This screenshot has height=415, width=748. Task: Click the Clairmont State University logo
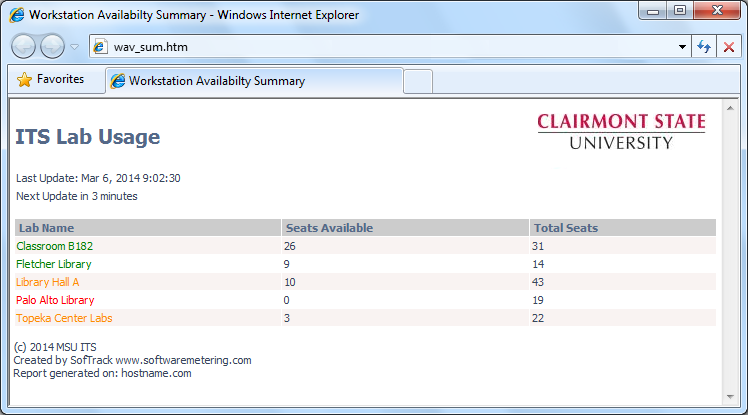pyautogui.click(x=621, y=131)
